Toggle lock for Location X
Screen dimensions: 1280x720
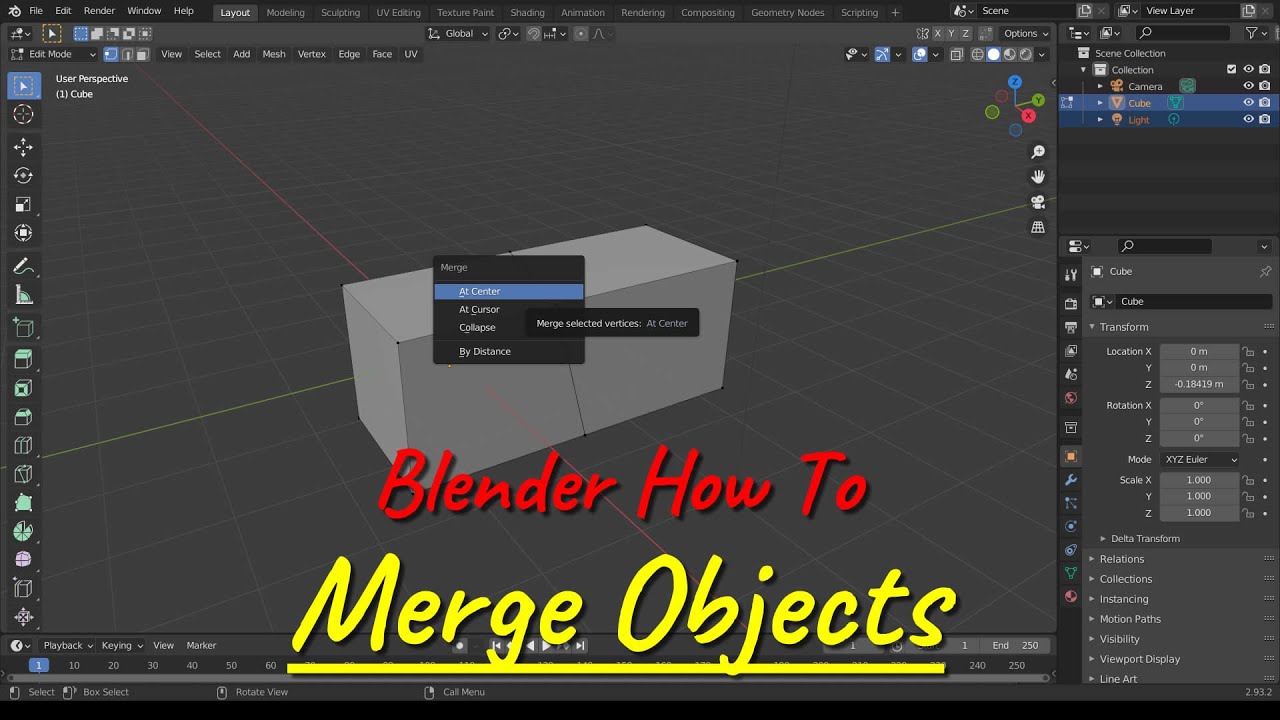point(1248,352)
